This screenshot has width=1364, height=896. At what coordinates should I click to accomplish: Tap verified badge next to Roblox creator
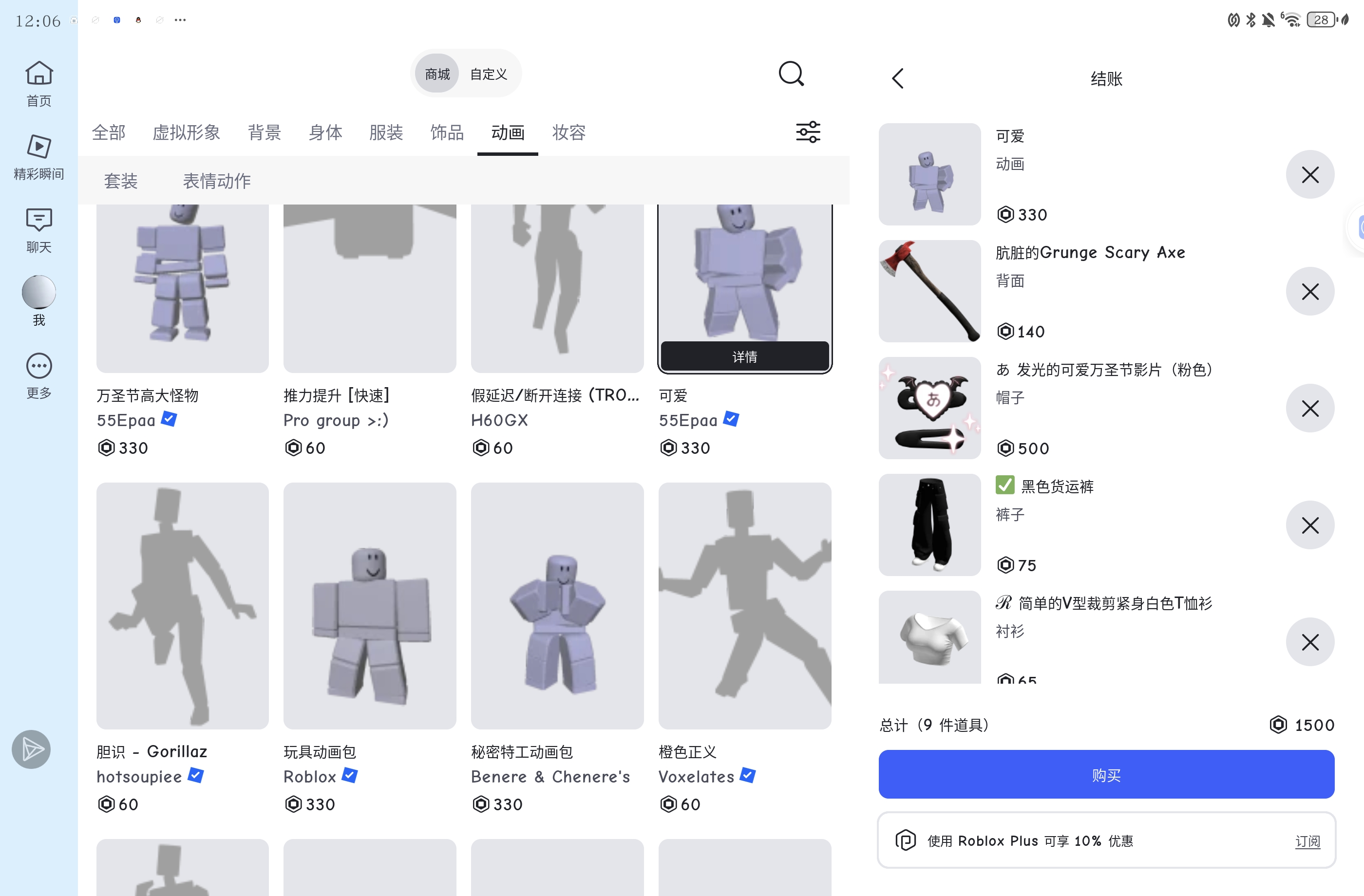point(350,776)
